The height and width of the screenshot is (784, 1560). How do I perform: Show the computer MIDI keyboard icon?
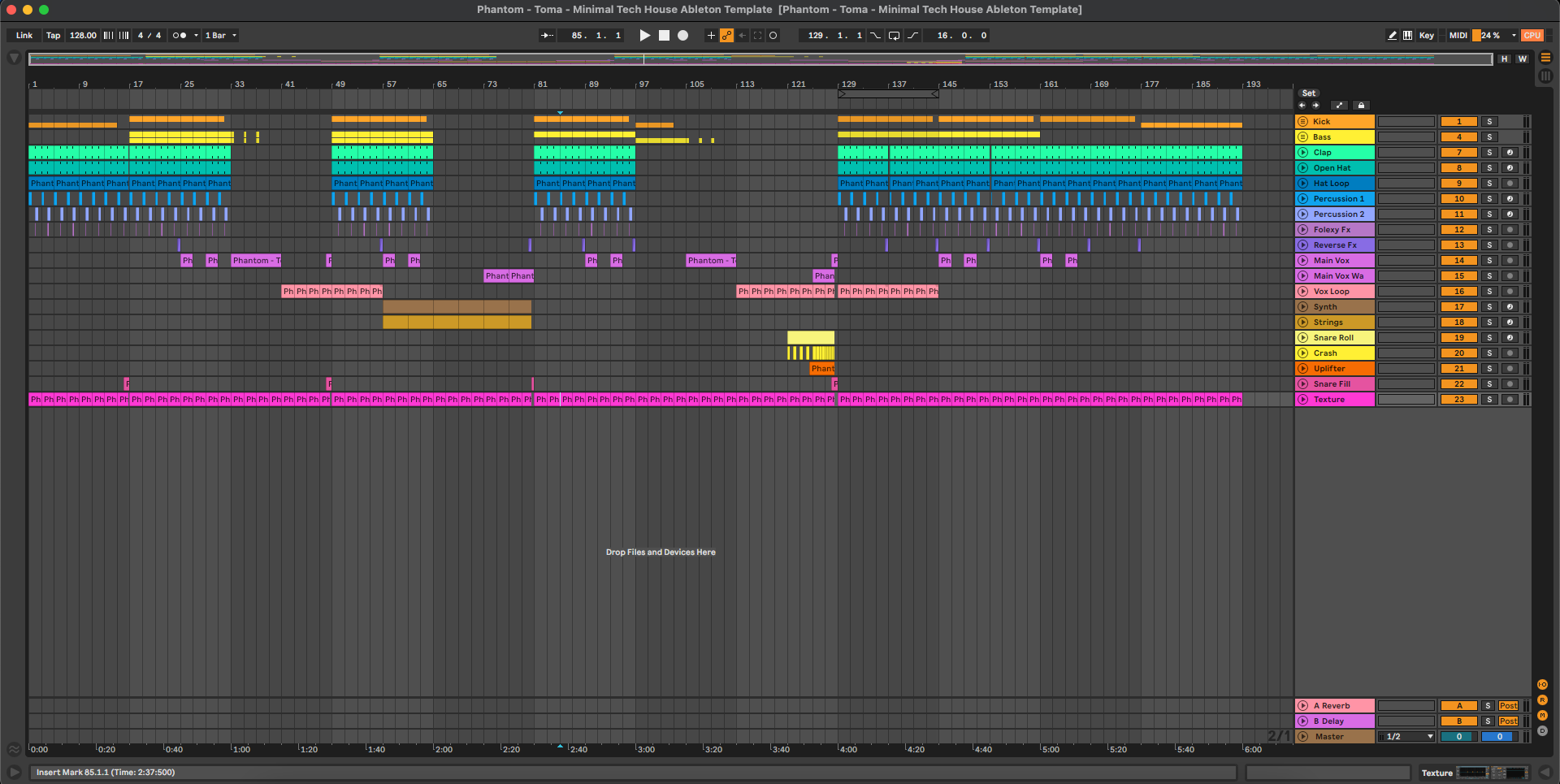click(x=1408, y=36)
